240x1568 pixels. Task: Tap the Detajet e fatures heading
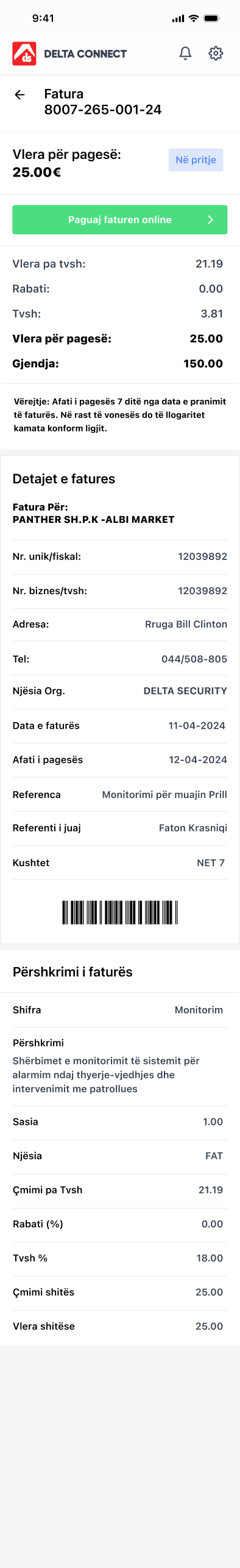coord(64,479)
